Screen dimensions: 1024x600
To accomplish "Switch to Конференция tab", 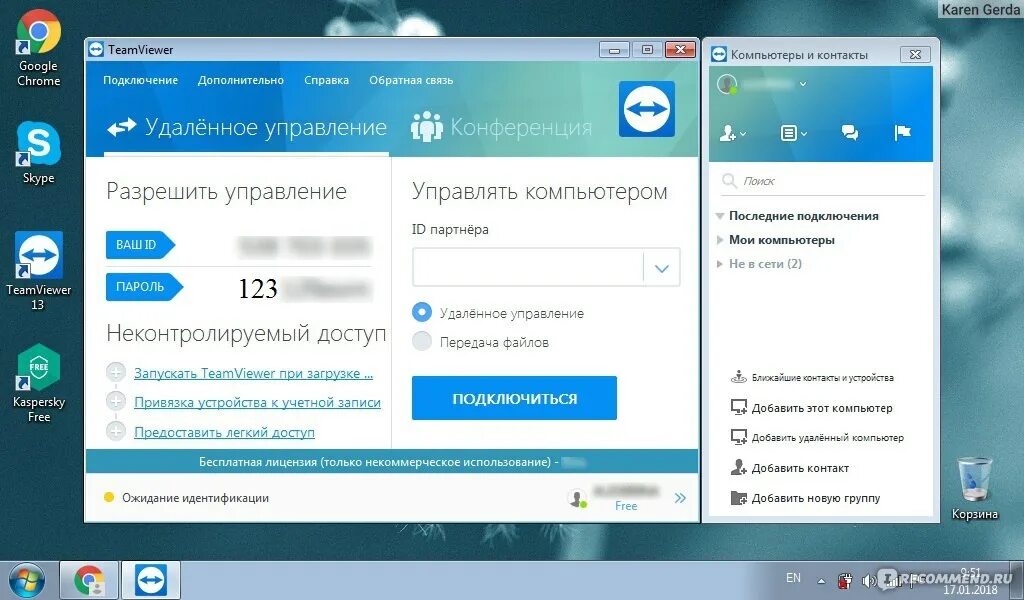I will (502, 127).
